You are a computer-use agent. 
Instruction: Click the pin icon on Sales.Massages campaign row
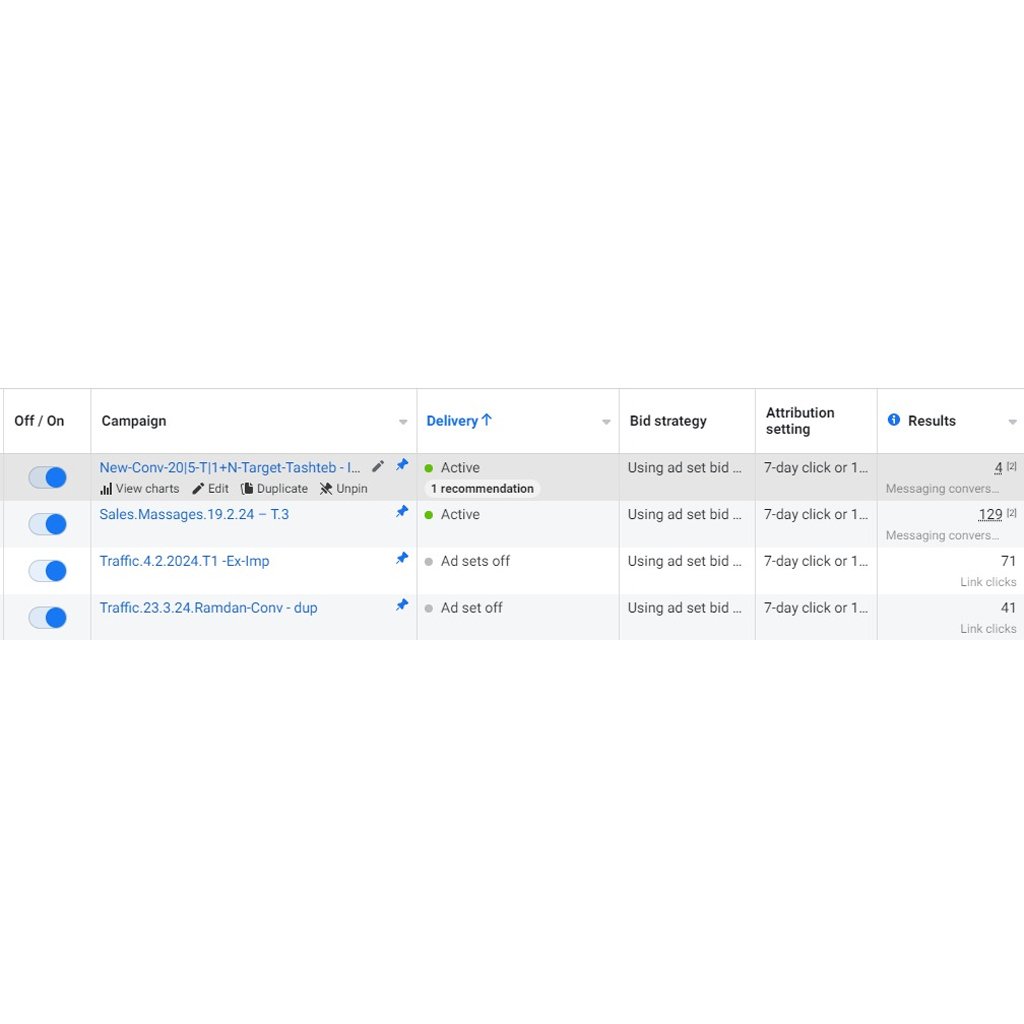(x=402, y=511)
